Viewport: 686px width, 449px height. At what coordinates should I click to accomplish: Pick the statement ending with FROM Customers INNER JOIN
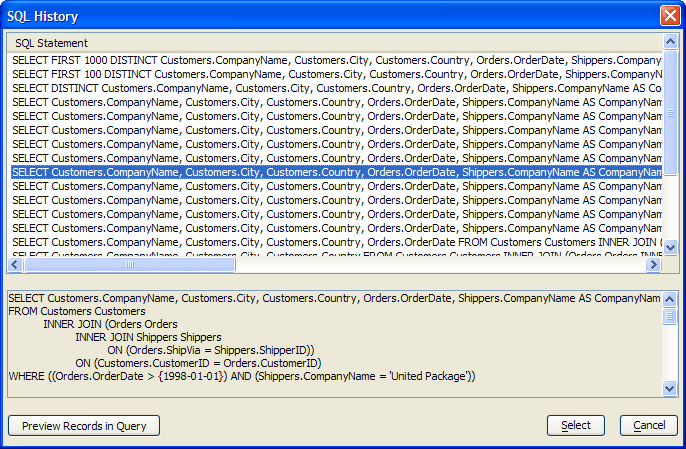[336, 242]
